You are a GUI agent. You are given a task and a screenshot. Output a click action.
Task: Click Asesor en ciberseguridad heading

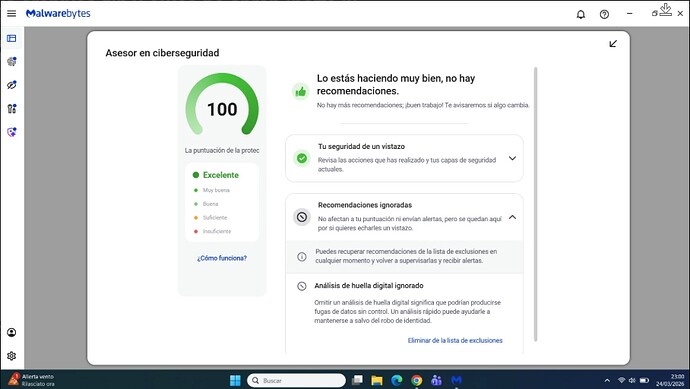coord(162,53)
